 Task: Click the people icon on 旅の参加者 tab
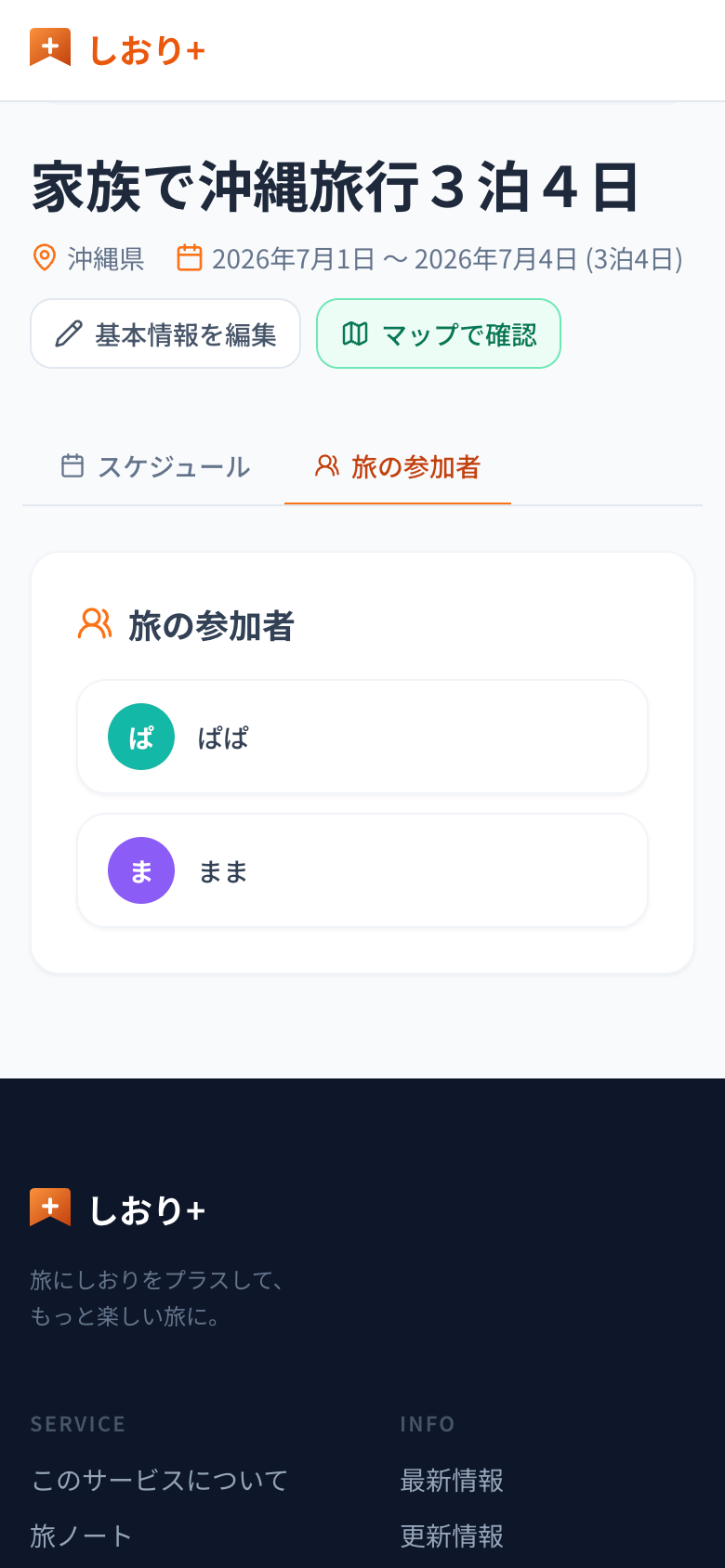coord(327,465)
